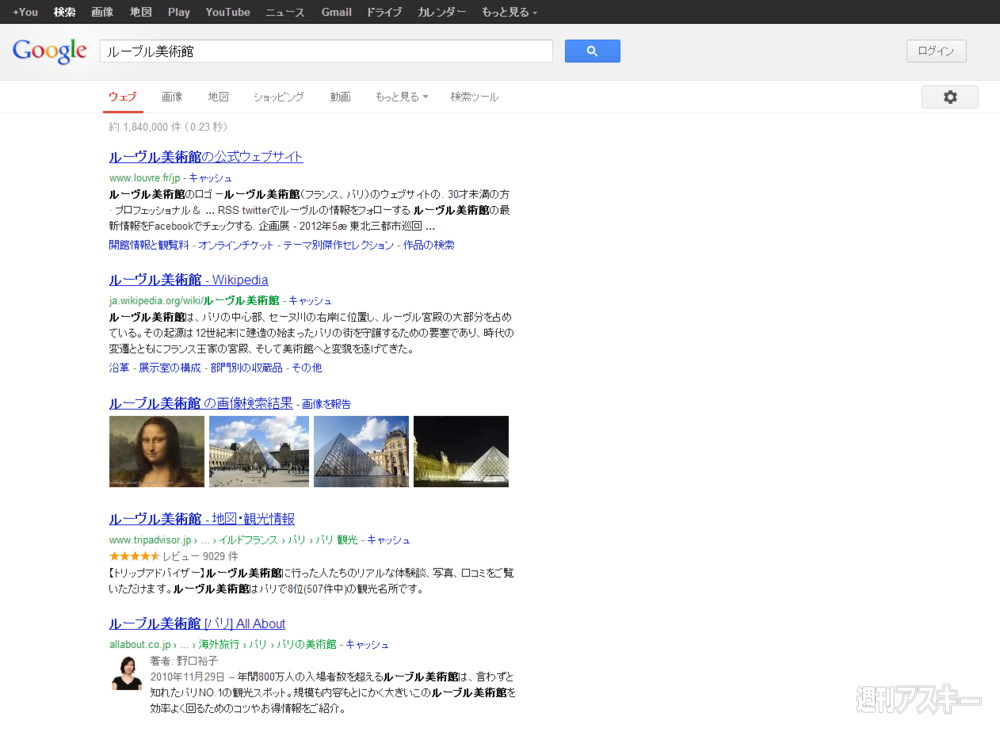
Task: Open the cached link for the allabout result
Action: [x=367, y=645]
